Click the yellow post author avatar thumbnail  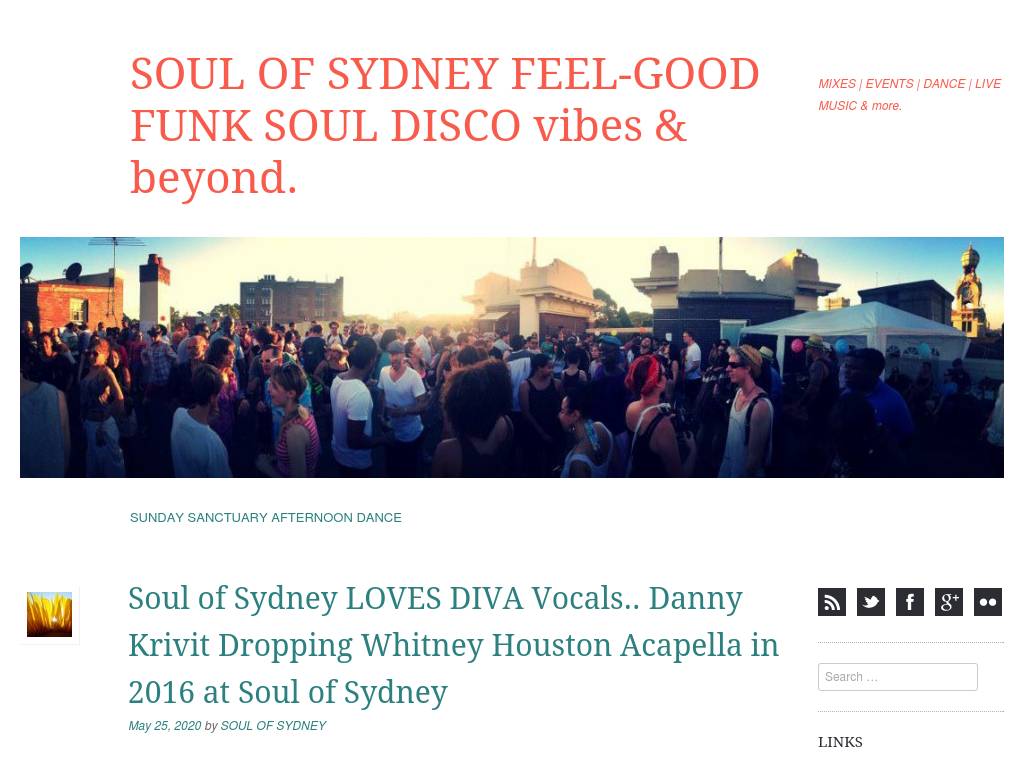pos(50,615)
